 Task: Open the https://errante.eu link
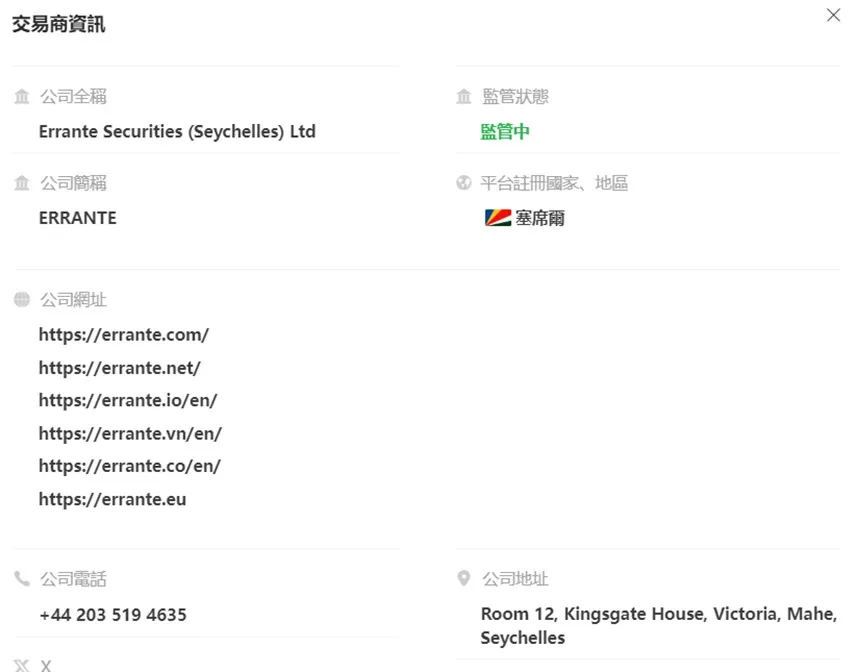112,499
